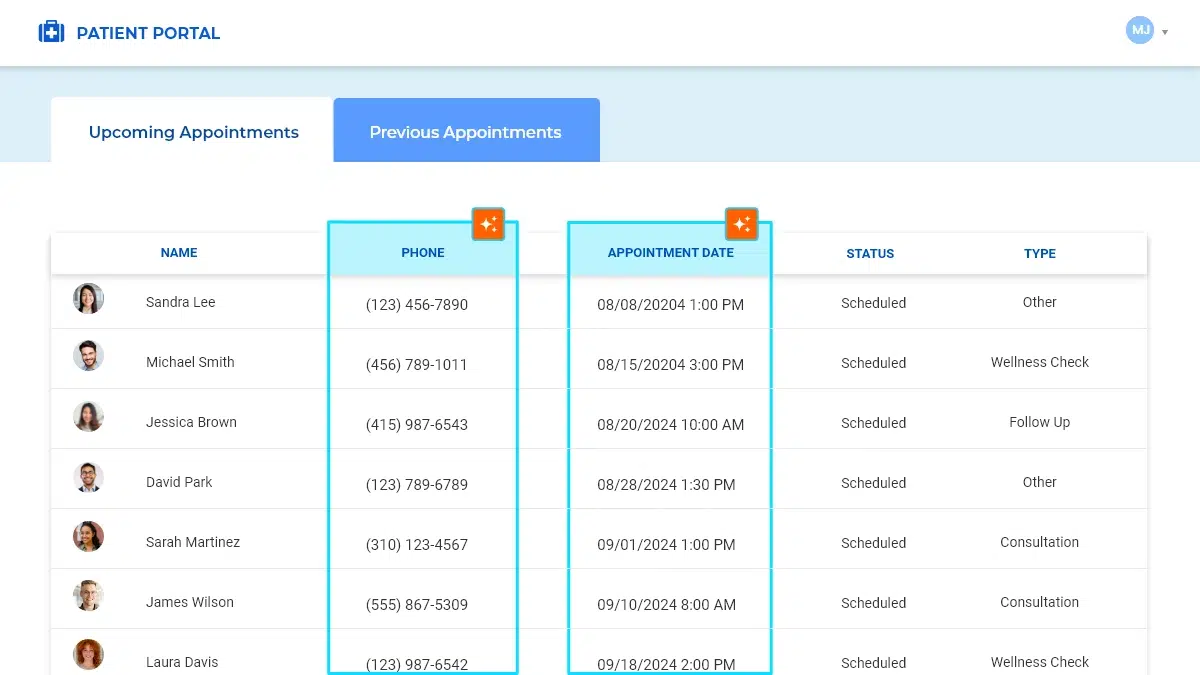The height and width of the screenshot is (675, 1200).
Task: Sort by the Name column header
Action: [x=179, y=253]
